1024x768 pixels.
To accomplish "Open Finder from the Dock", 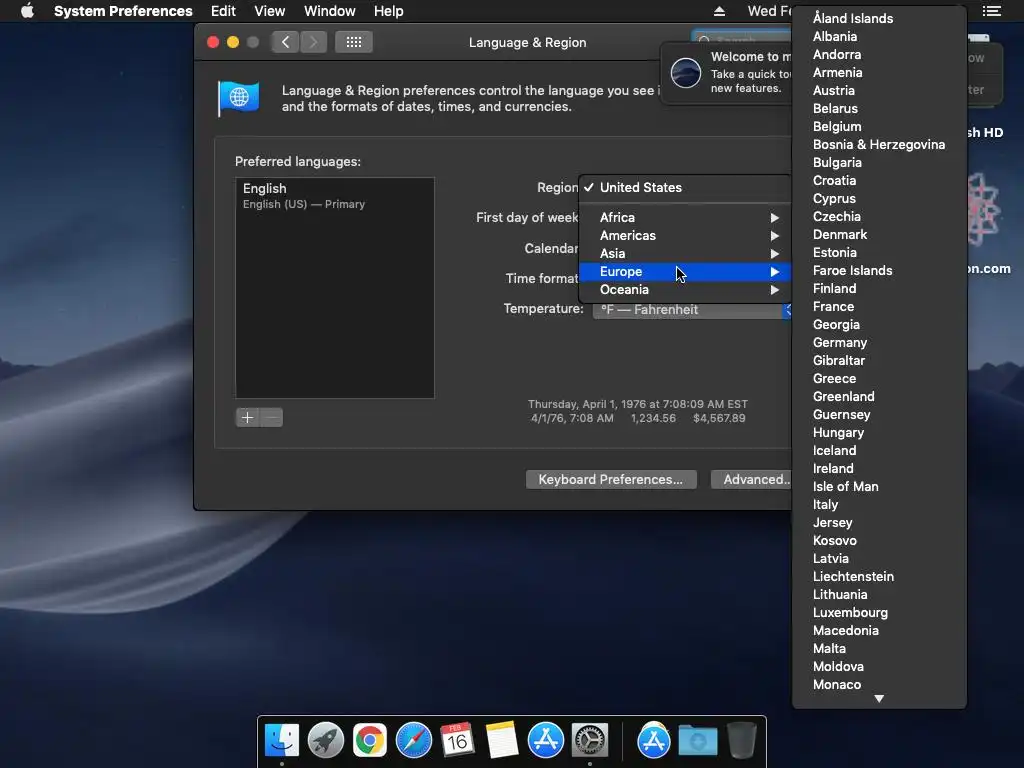I will click(x=281, y=740).
